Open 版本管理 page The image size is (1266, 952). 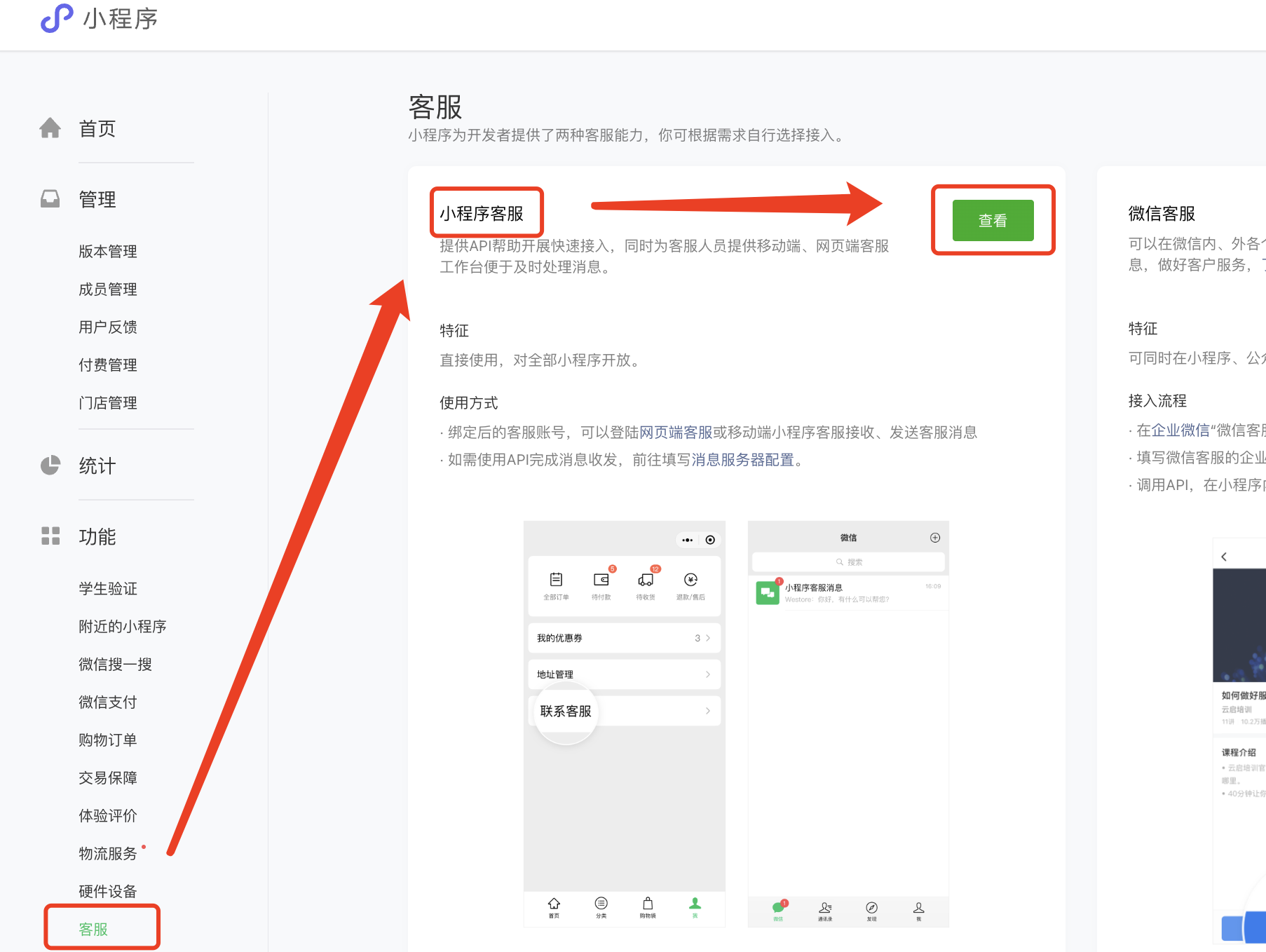point(108,252)
